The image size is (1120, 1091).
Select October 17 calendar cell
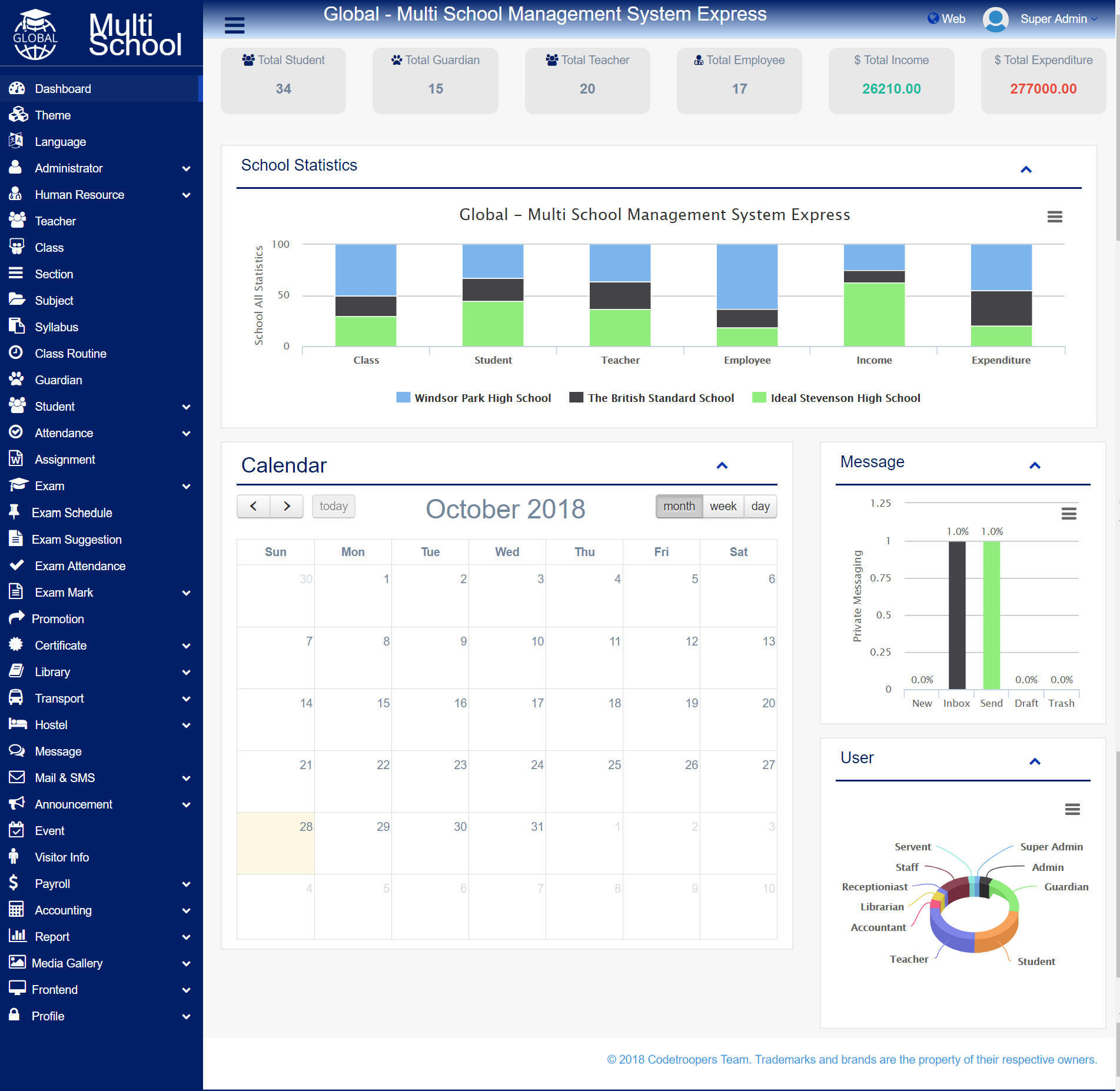[507, 719]
